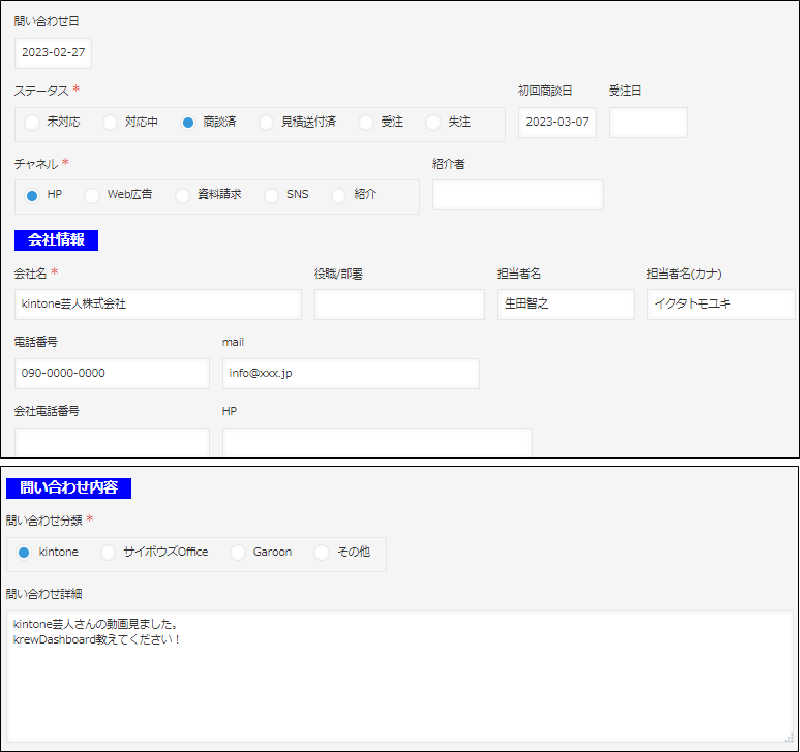800x752 pixels.
Task: Click inside 問い合わせ詳細 text area
Action: [400, 676]
